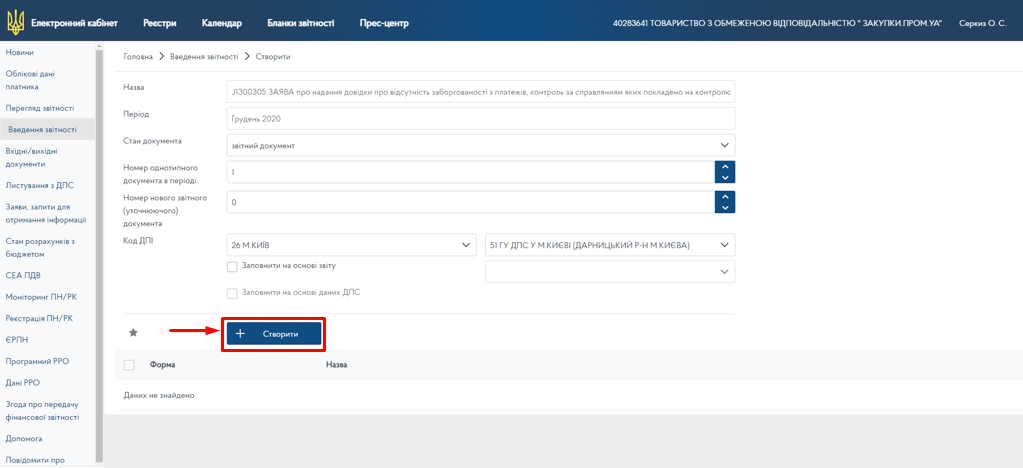The width and height of the screenshot is (1023, 468).
Task: Decrease the new reporting document number stepper
Action: pos(725,207)
